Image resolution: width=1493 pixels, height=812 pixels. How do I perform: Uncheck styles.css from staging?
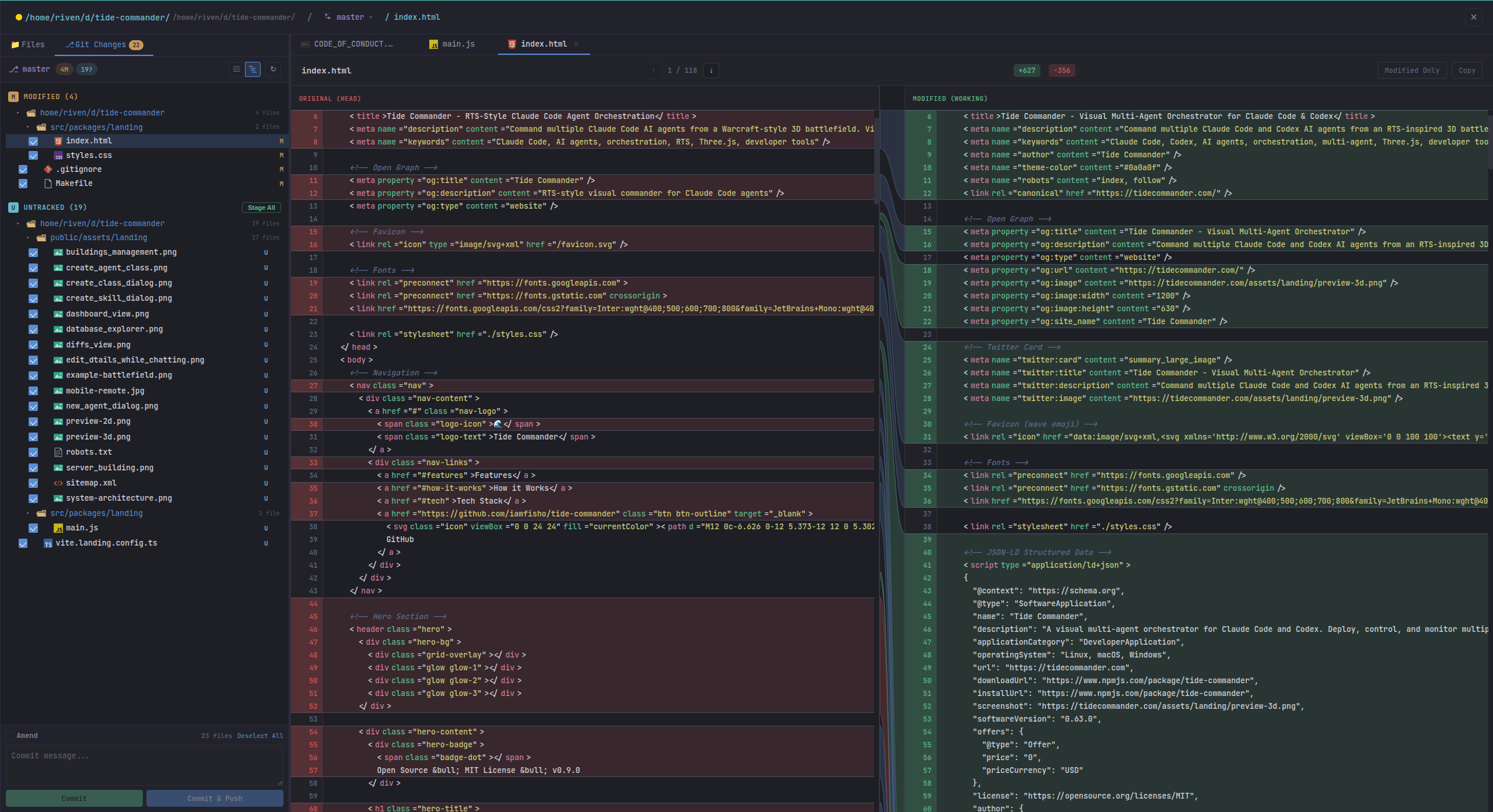[x=33, y=155]
